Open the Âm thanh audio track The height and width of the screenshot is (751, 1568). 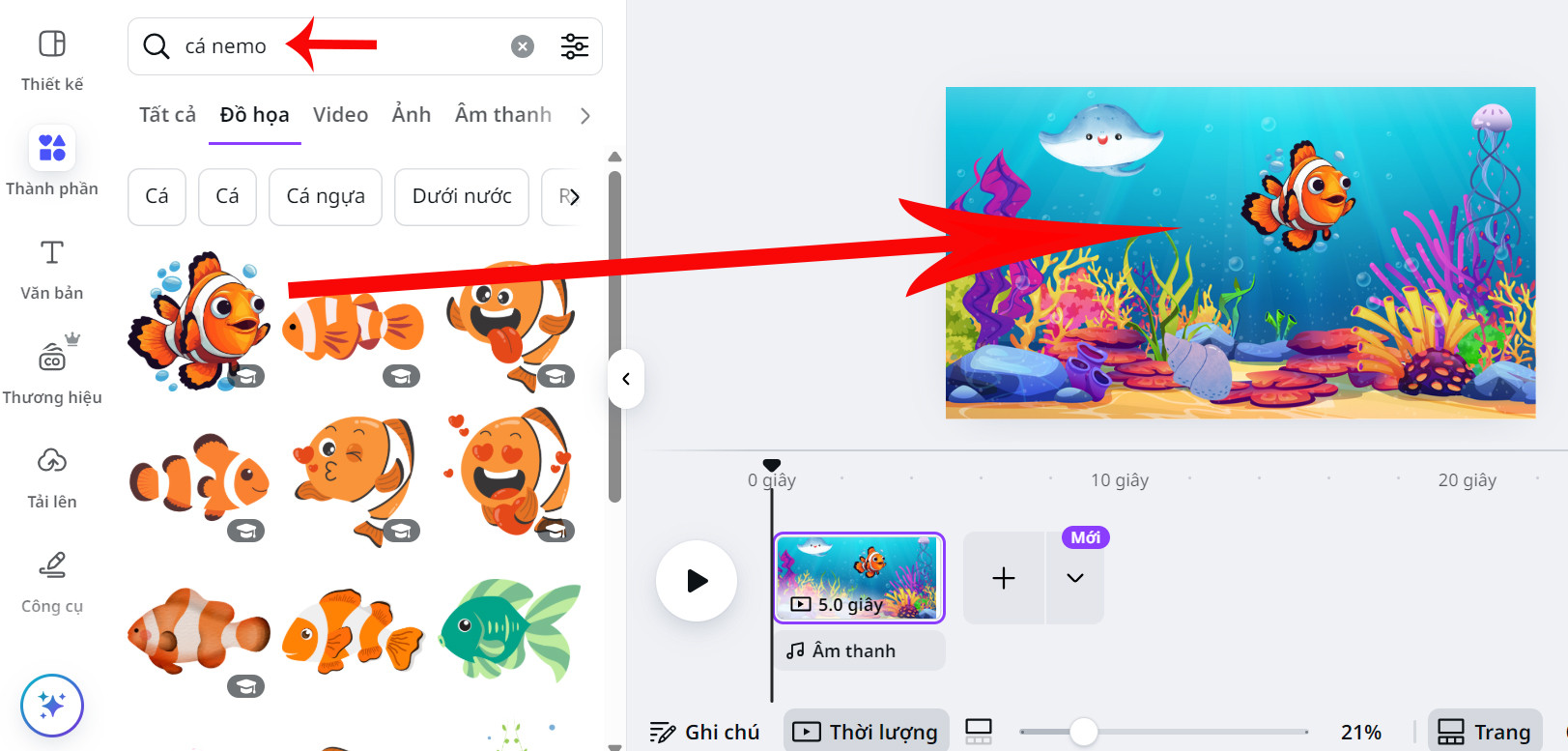click(x=859, y=650)
